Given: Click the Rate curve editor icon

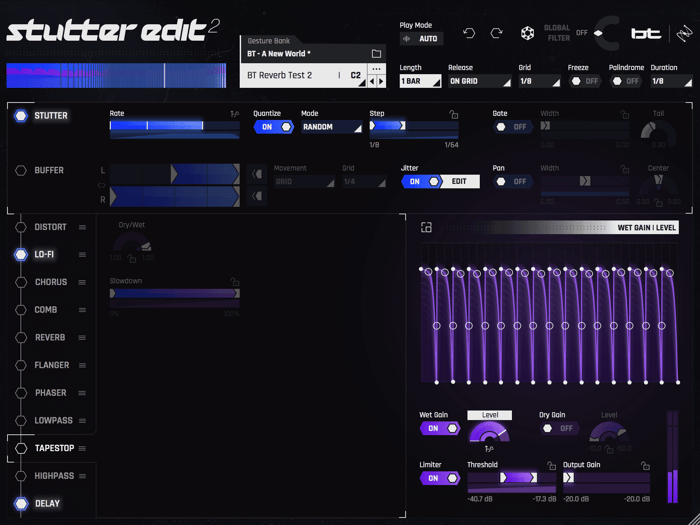Looking at the screenshot, I should click(x=234, y=114).
